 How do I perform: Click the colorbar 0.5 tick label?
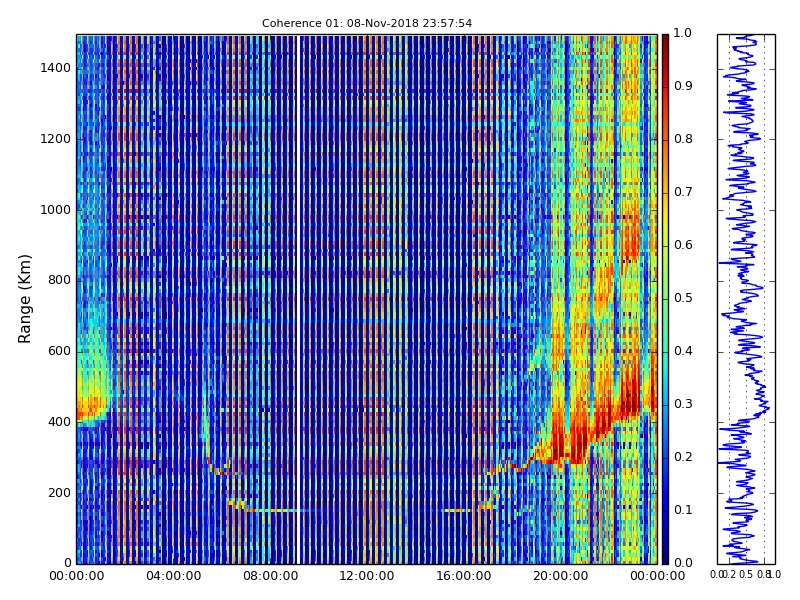pyautogui.click(x=683, y=298)
